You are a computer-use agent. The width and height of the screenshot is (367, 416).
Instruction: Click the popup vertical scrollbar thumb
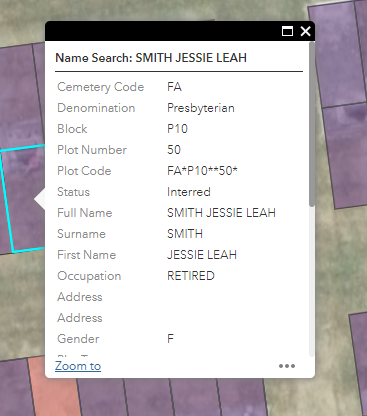(312, 124)
